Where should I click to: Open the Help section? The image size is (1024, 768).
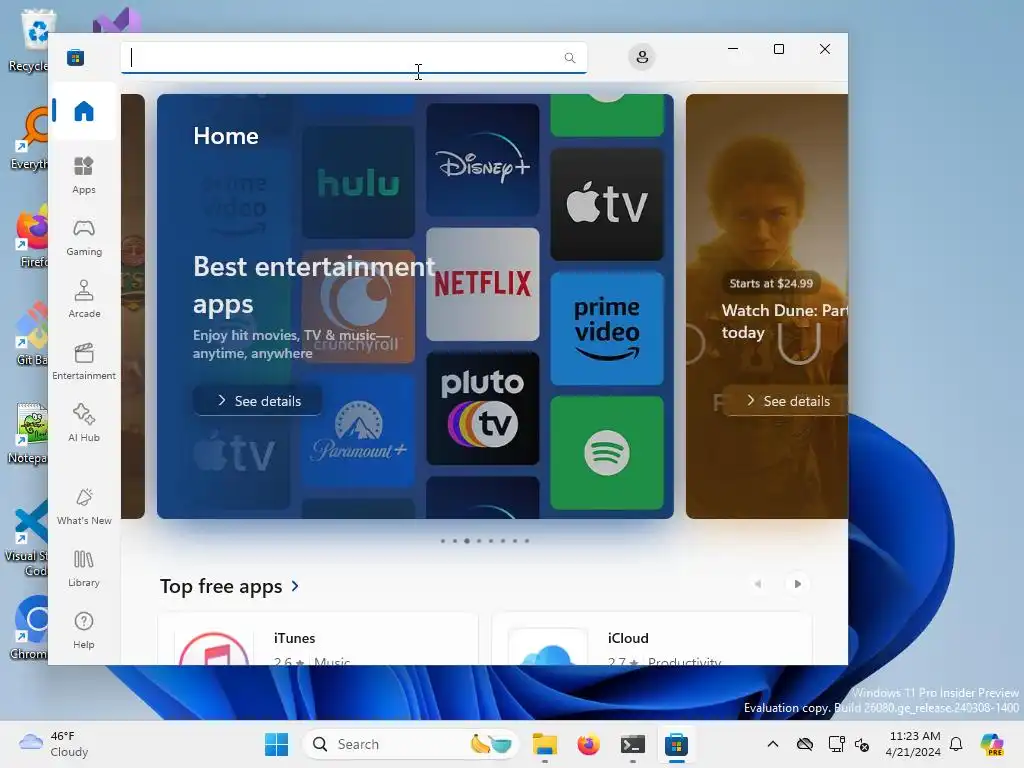pos(84,630)
